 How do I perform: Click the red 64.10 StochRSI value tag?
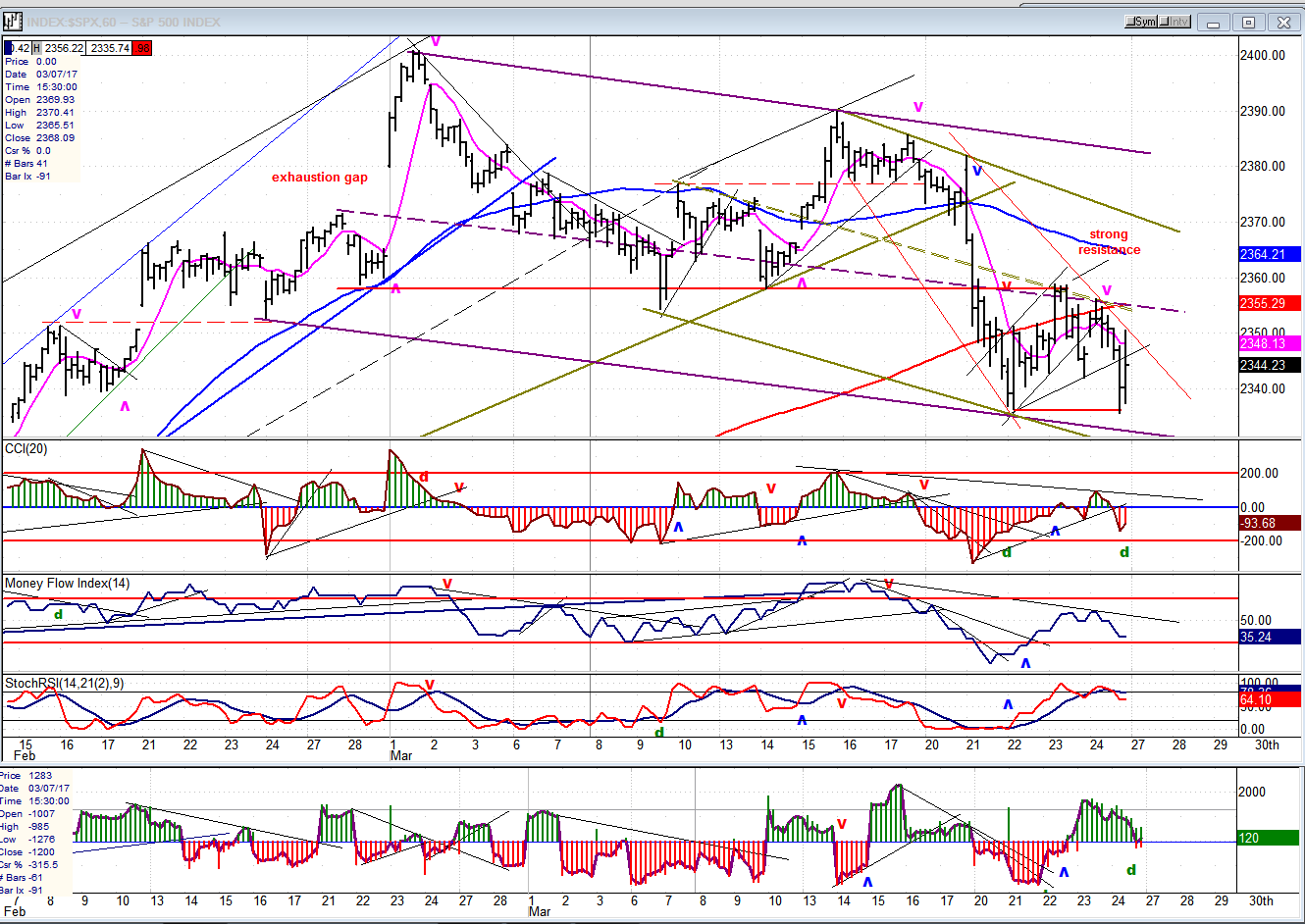pos(1270,700)
